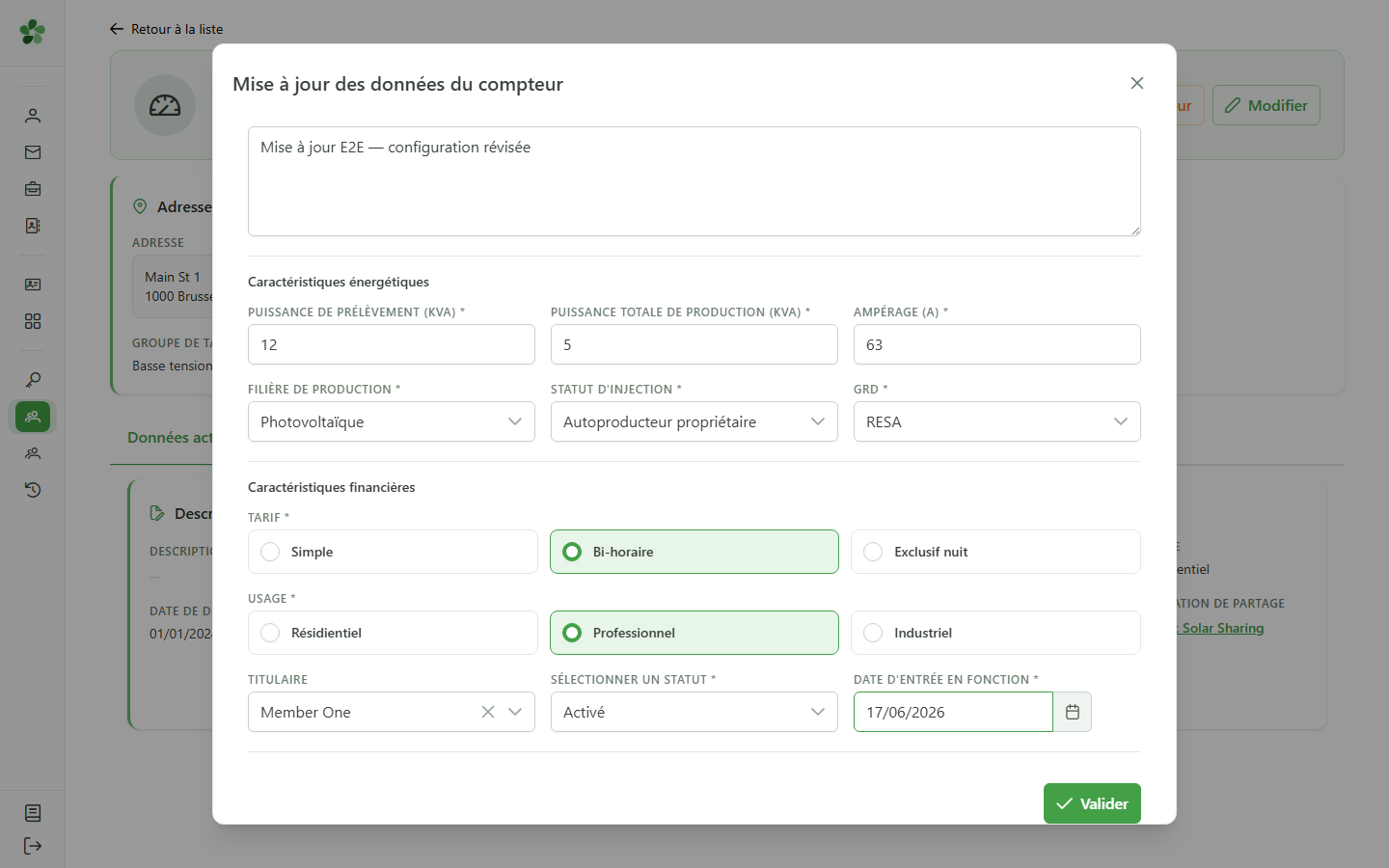Open the ID card sidebar icon
1389x868 pixels.
33,285
